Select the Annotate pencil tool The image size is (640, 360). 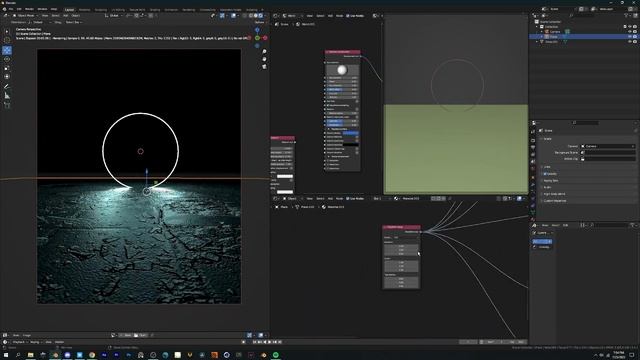7,87
